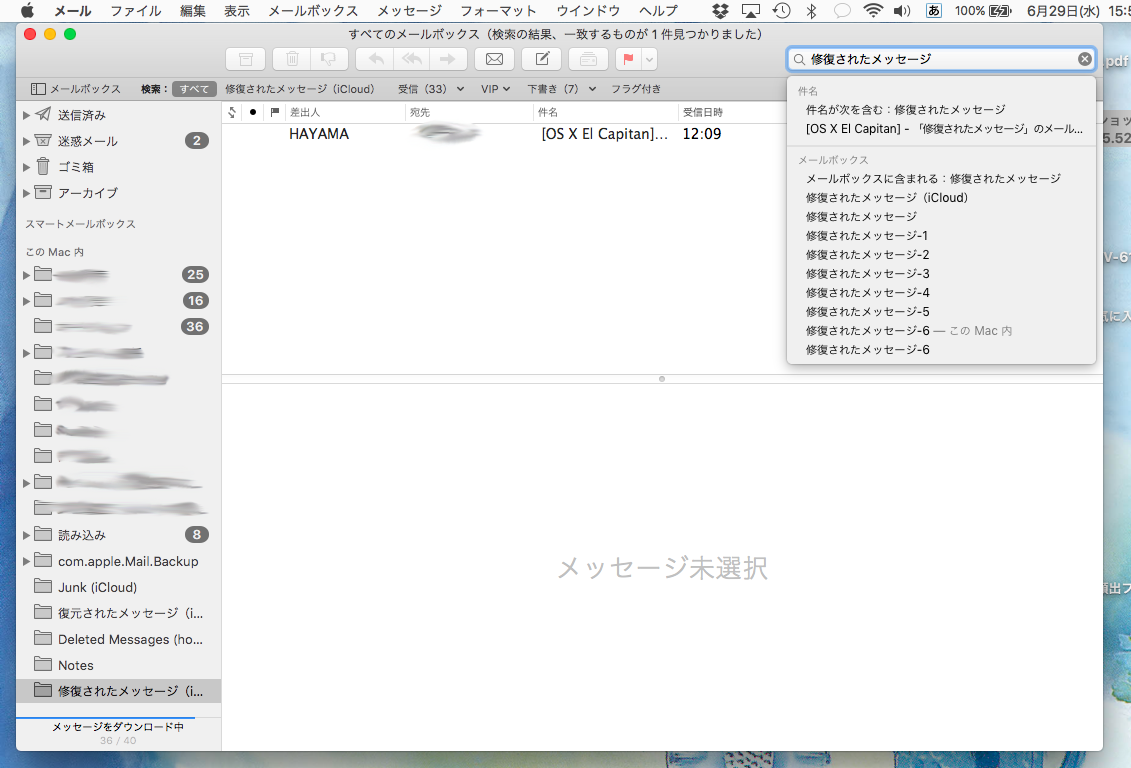The height and width of the screenshot is (768, 1131).
Task: Choose suggestion 修復されたメッセージ-1
Action: [941, 235]
